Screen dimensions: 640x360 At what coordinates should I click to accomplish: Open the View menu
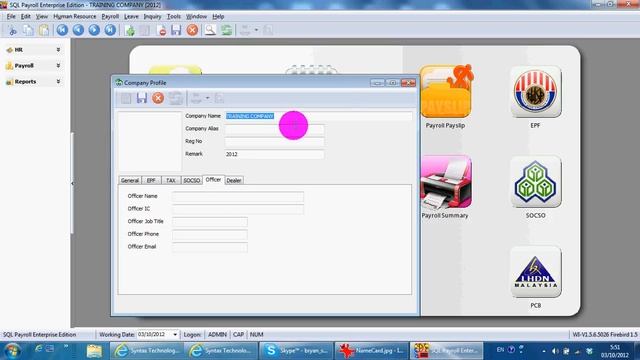42,17
